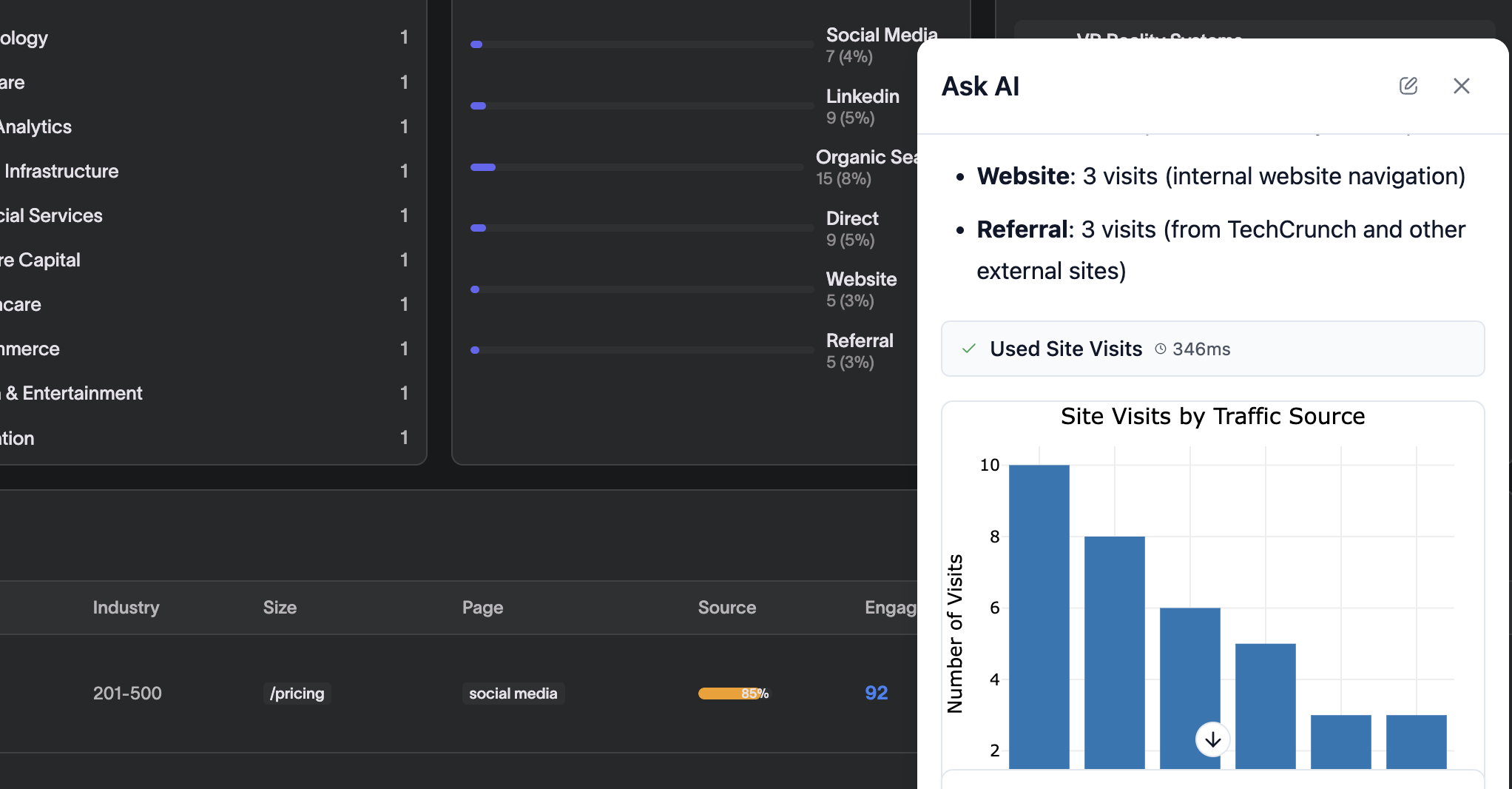
Task: Sort table by Page column header
Action: [482, 608]
